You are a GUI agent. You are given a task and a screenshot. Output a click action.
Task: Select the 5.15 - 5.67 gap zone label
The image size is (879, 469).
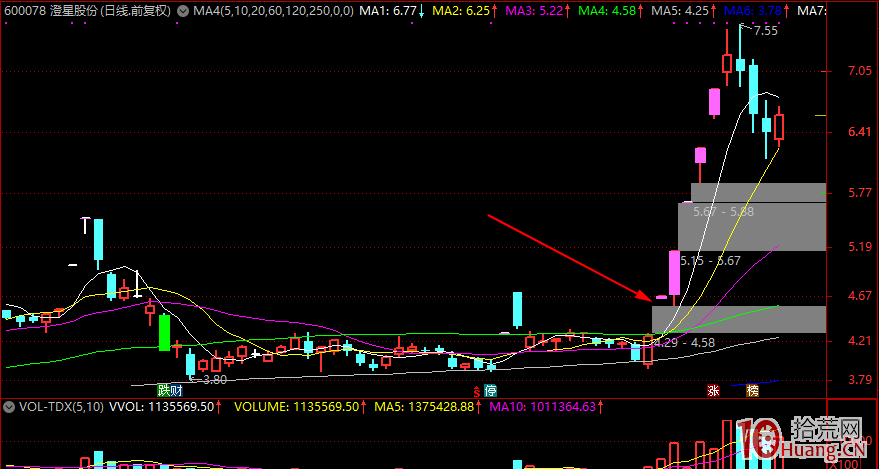pos(710,261)
